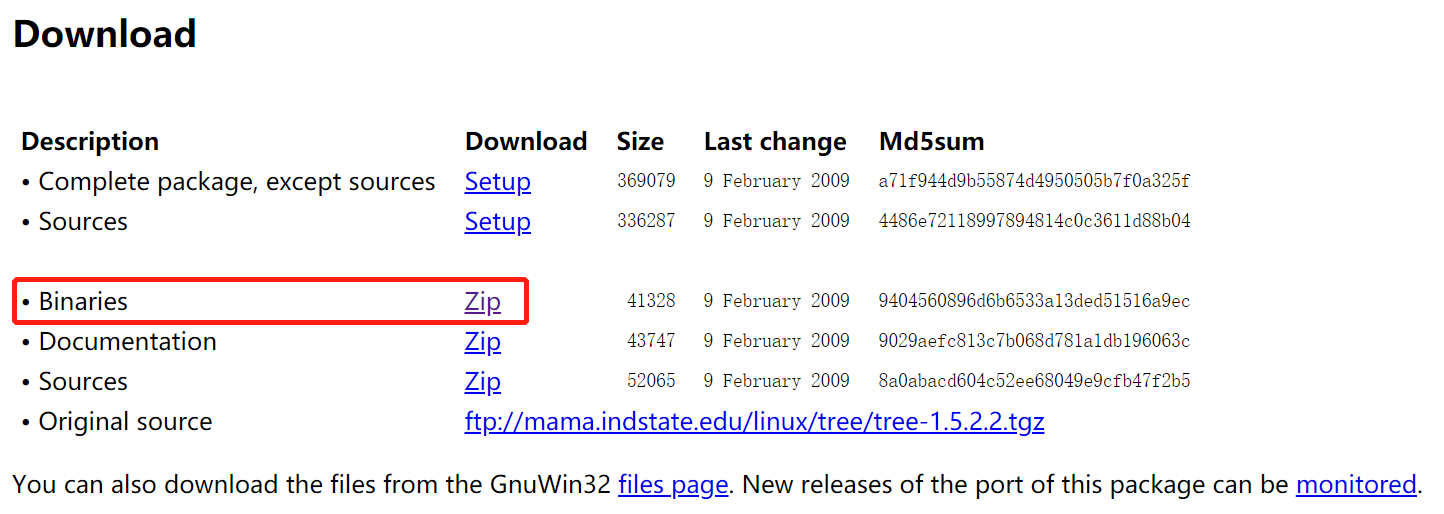Download the Documentation Zip file
Image resolution: width=1444 pixels, height=514 pixels.
point(482,342)
